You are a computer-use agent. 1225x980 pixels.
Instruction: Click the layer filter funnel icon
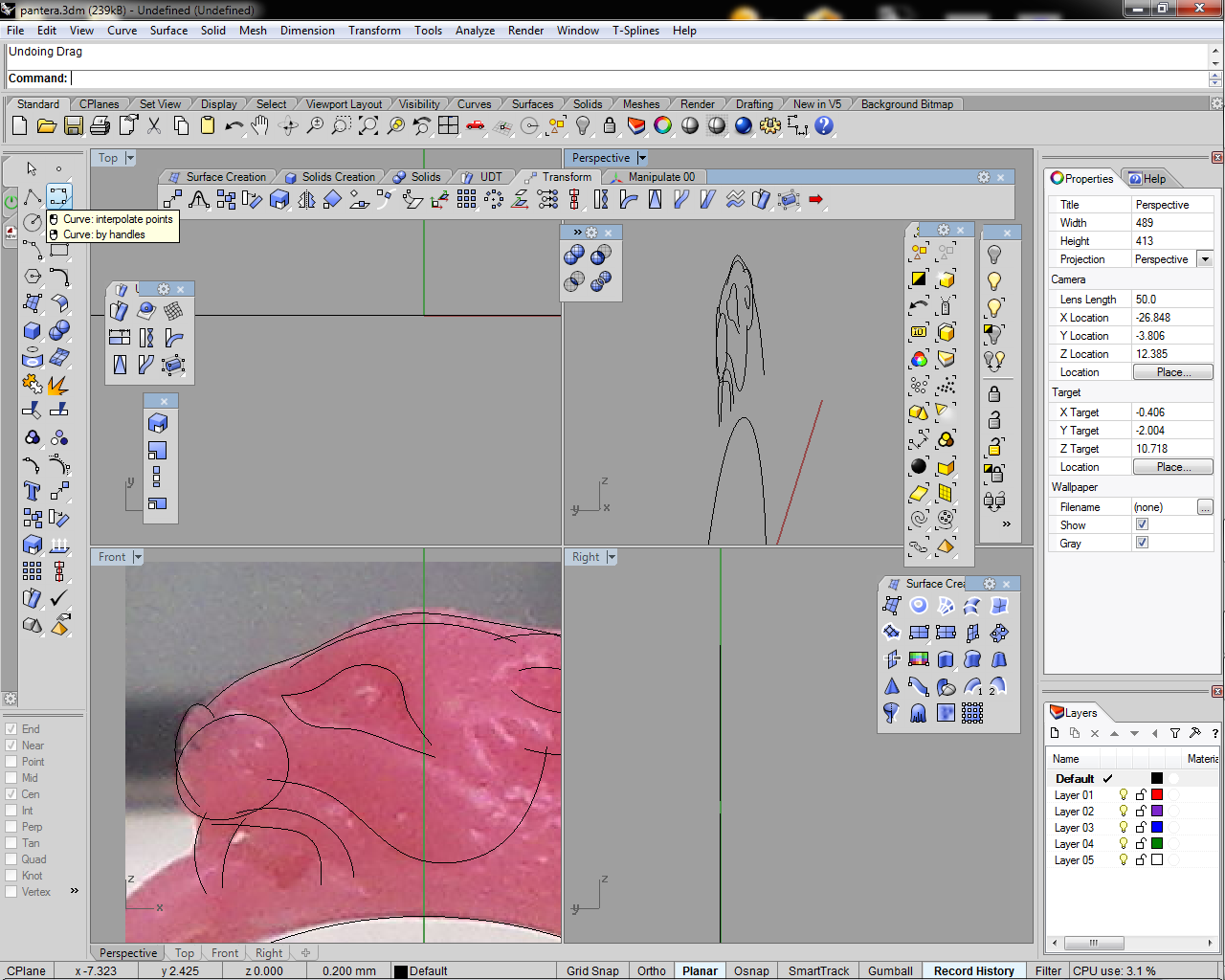[x=1175, y=733]
